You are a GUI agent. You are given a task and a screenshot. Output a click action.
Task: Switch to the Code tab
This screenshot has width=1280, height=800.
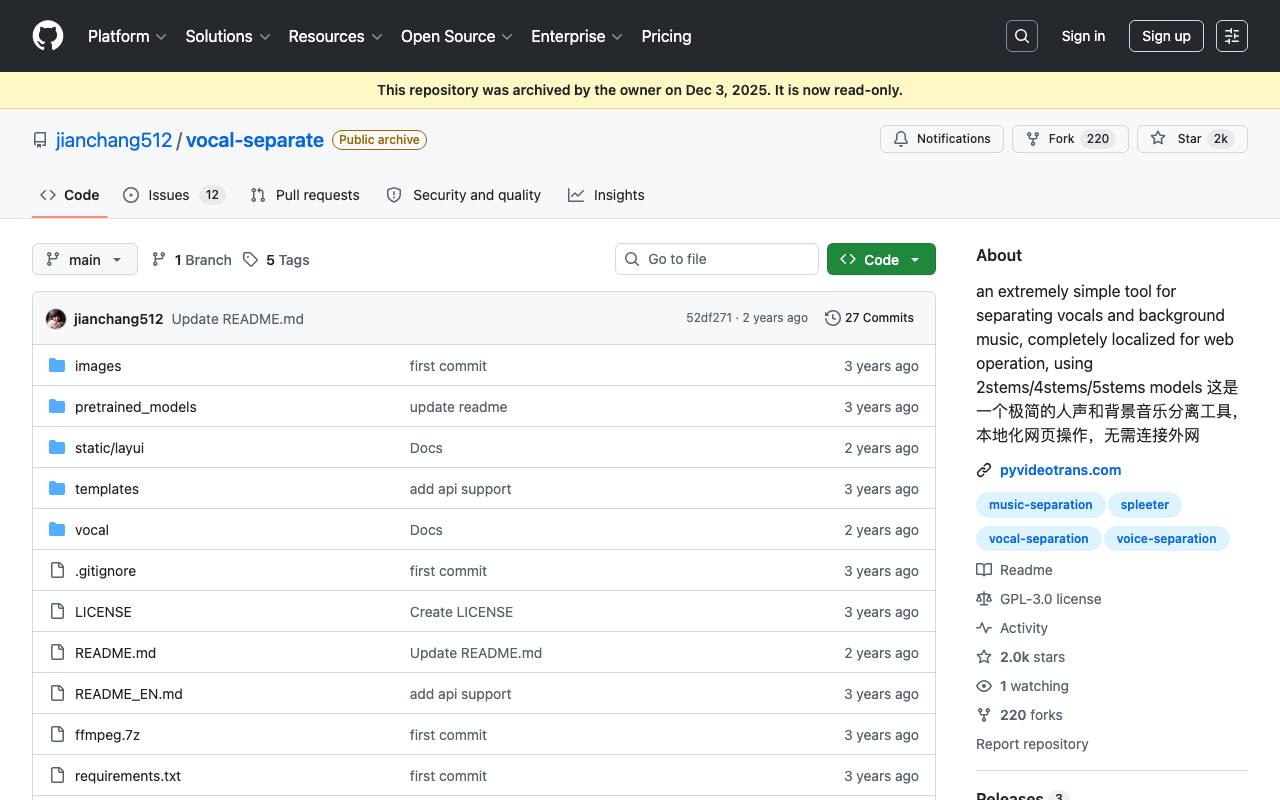point(70,195)
